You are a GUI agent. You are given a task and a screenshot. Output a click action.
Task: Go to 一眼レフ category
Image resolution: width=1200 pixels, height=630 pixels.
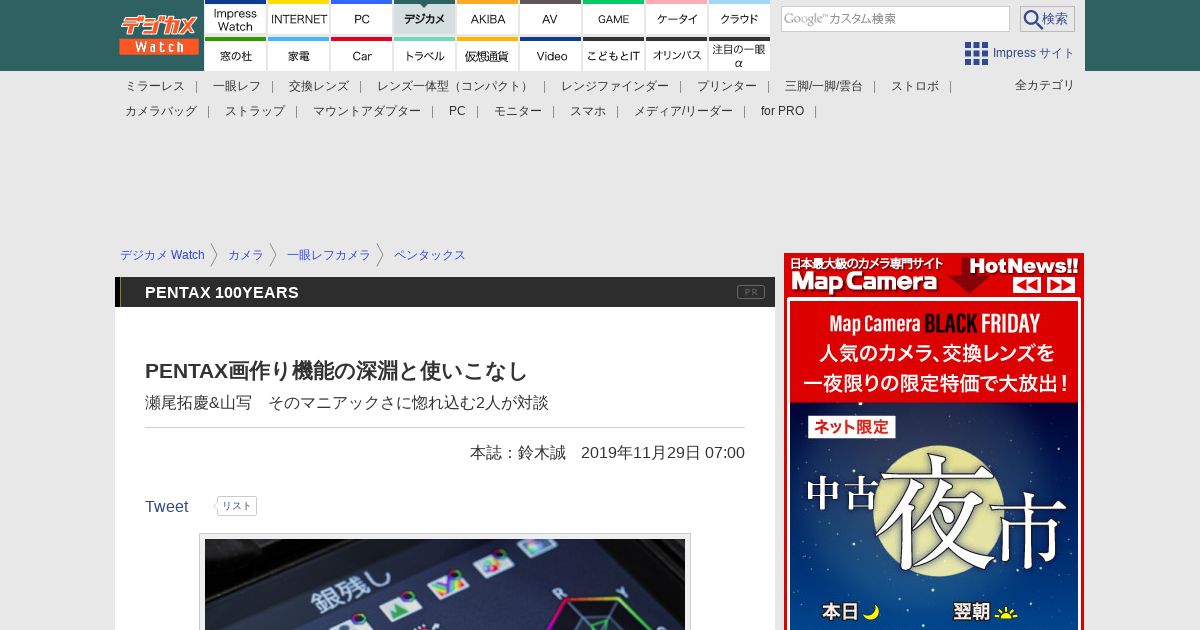click(x=237, y=86)
